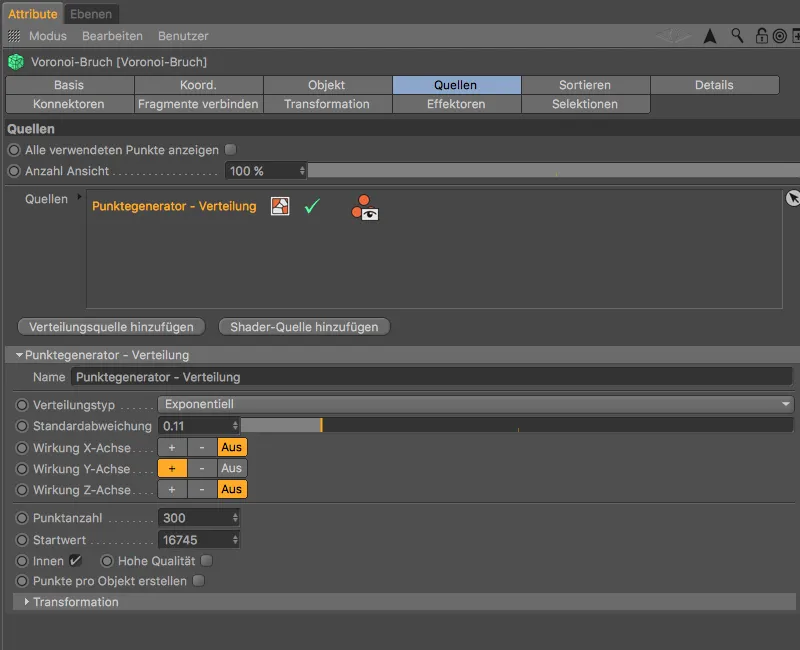
Task: Click the Anzahl Ansicht stepper arrows
Action: (x=302, y=171)
